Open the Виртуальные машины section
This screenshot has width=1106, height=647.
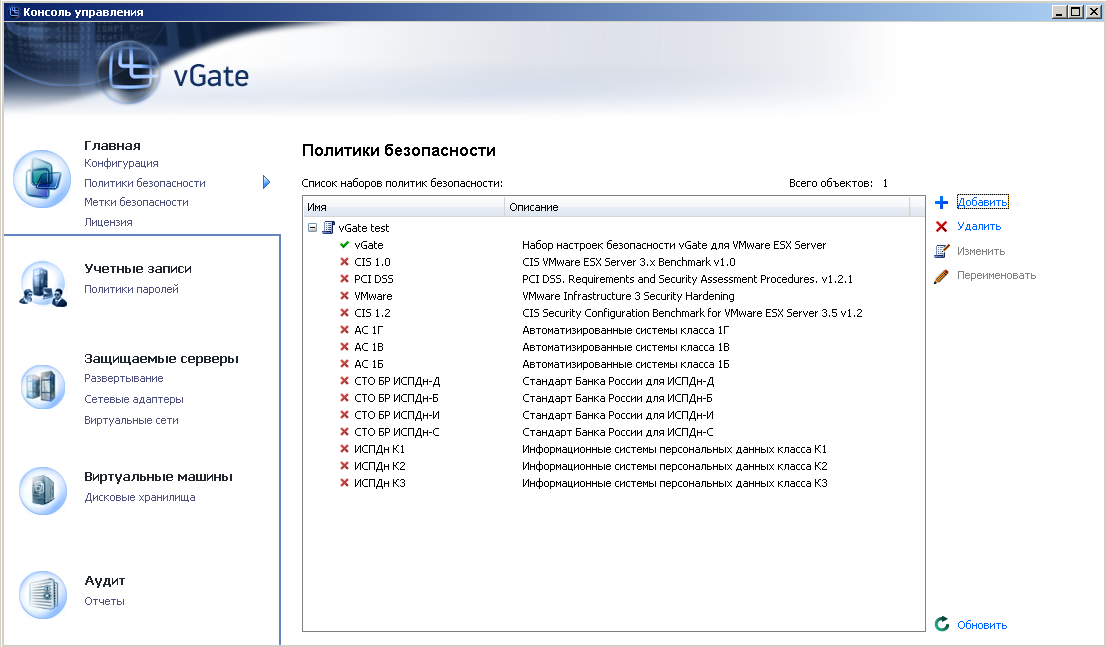158,476
